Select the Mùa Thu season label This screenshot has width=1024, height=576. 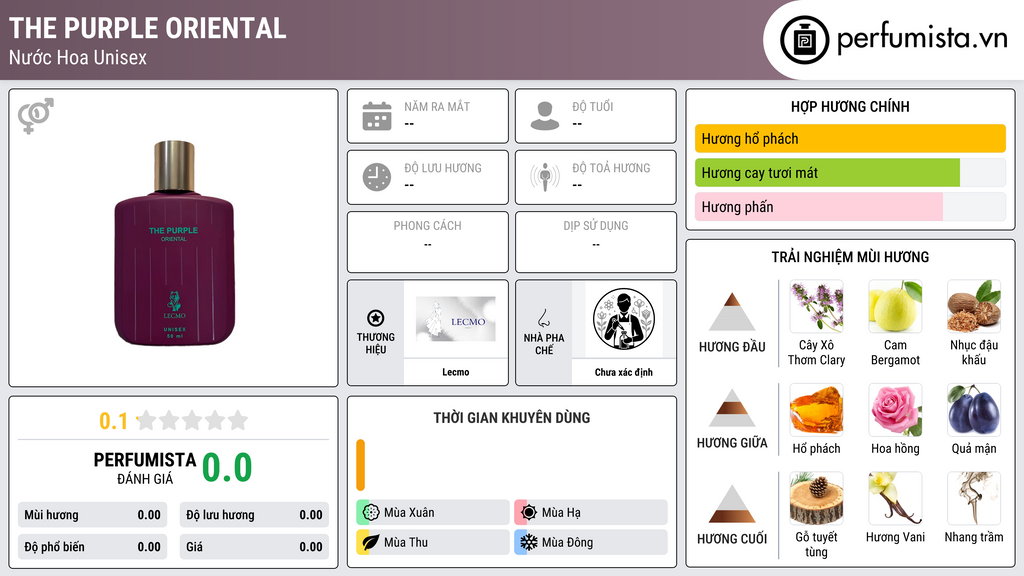pos(406,542)
